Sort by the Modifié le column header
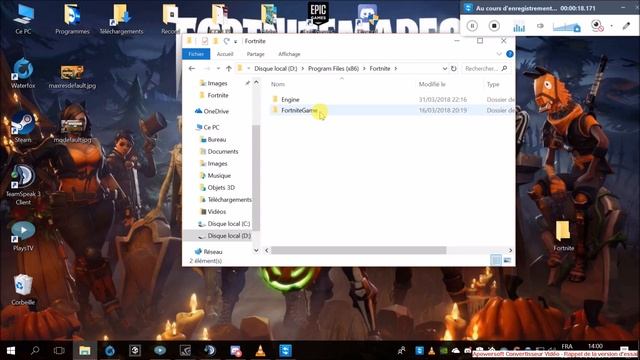Screen dimensions: 640x360 (x=432, y=84)
